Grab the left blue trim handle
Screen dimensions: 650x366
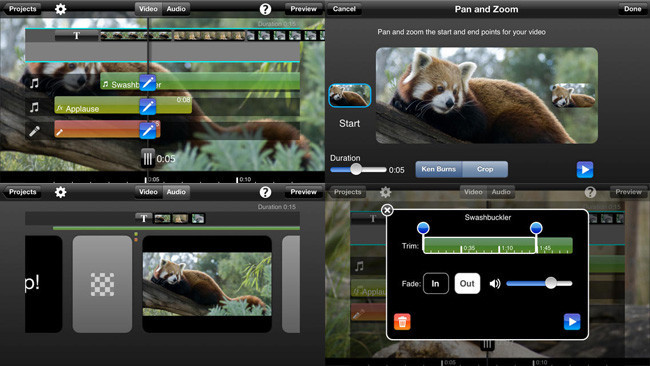pyautogui.click(x=423, y=228)
